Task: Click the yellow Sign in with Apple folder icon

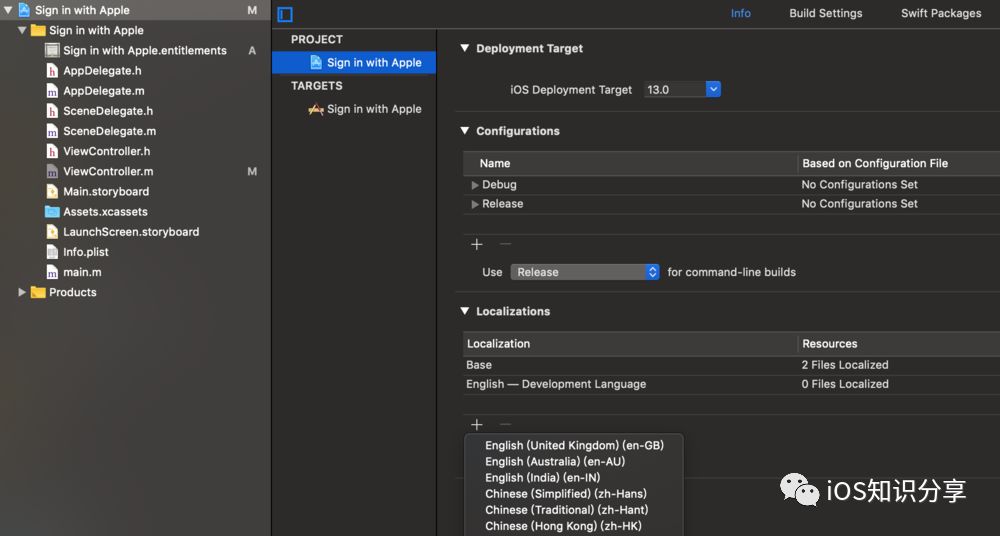Action: [38, 30]
